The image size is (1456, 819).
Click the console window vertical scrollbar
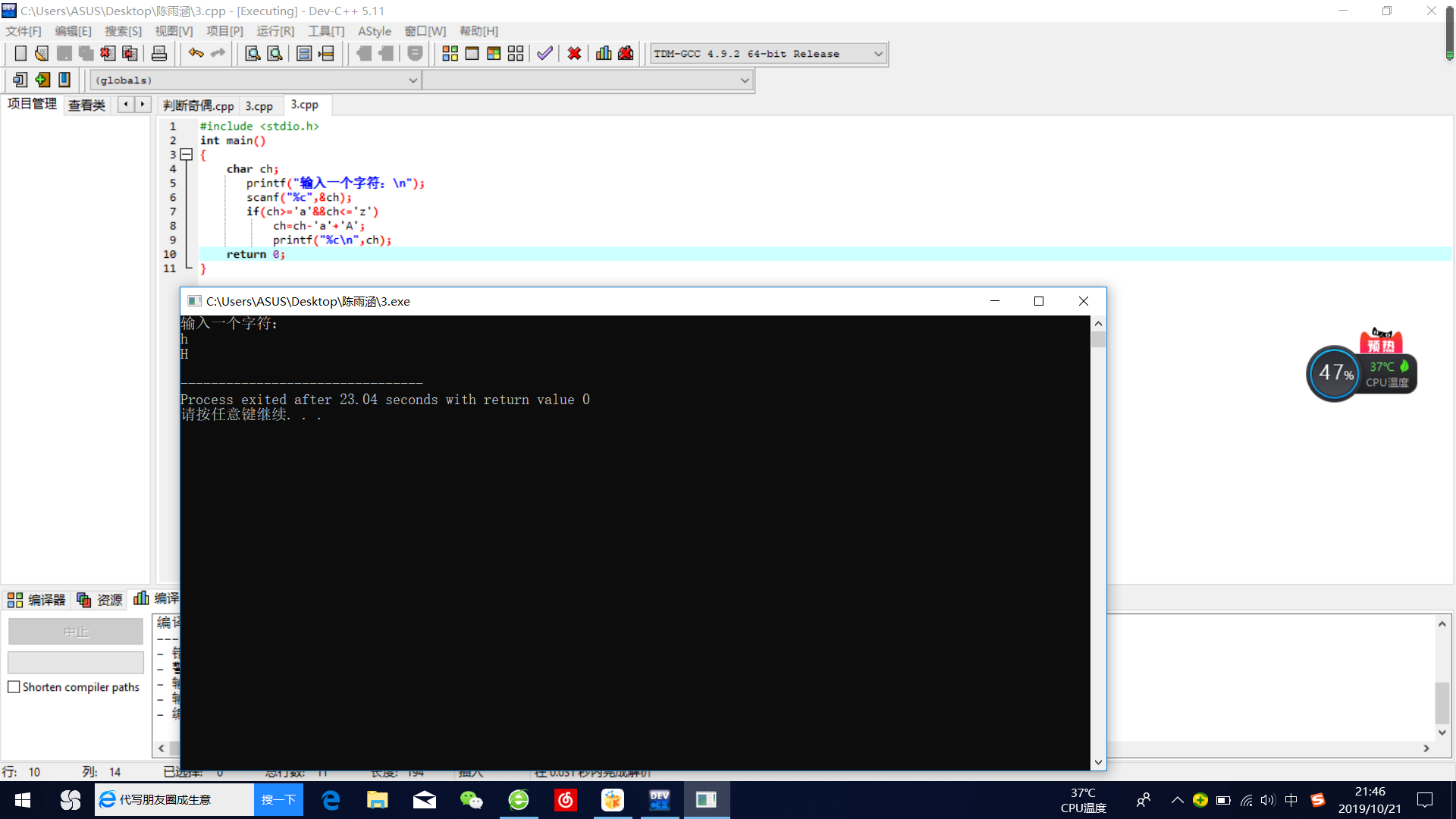coord(1098,531)
